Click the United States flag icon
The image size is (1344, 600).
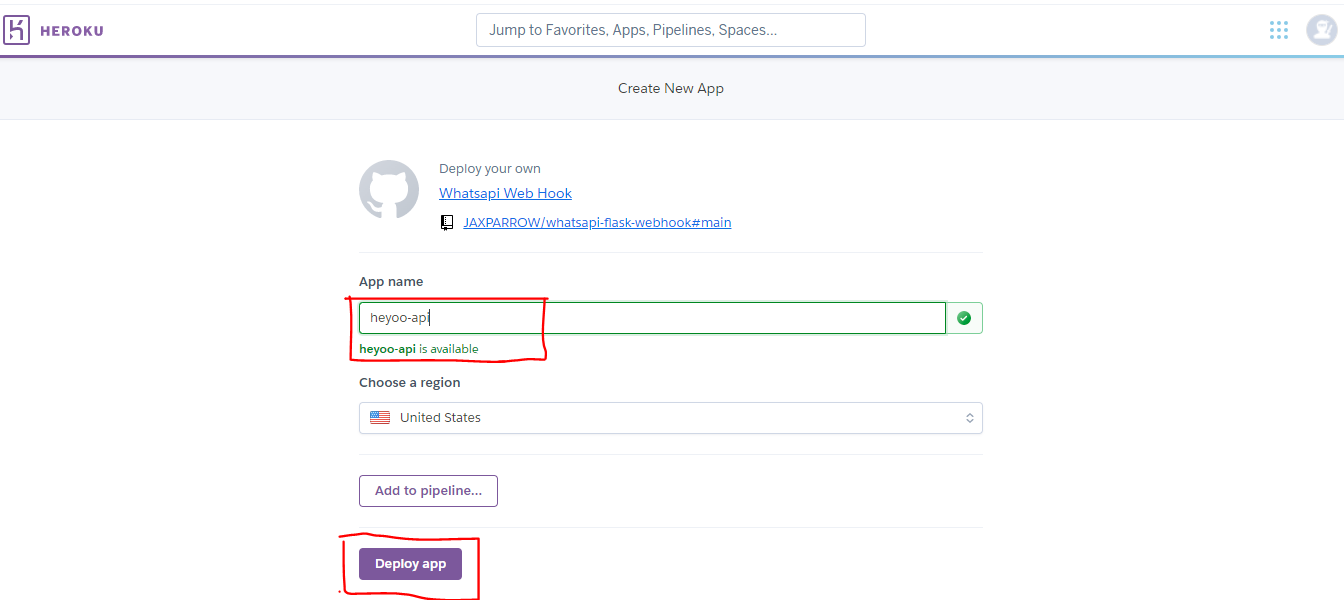point(380,418)
